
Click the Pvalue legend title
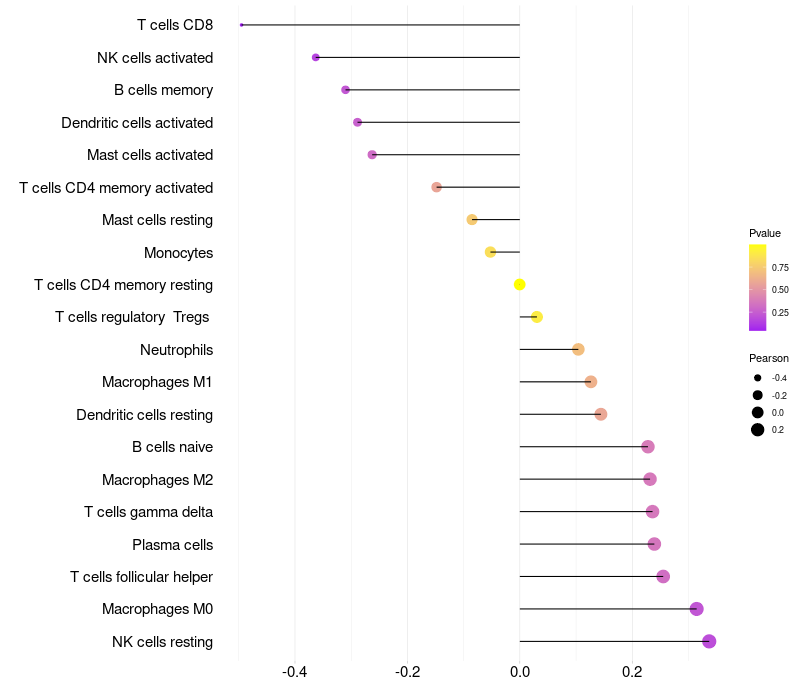pyautogui.click(x=765, y=233)
